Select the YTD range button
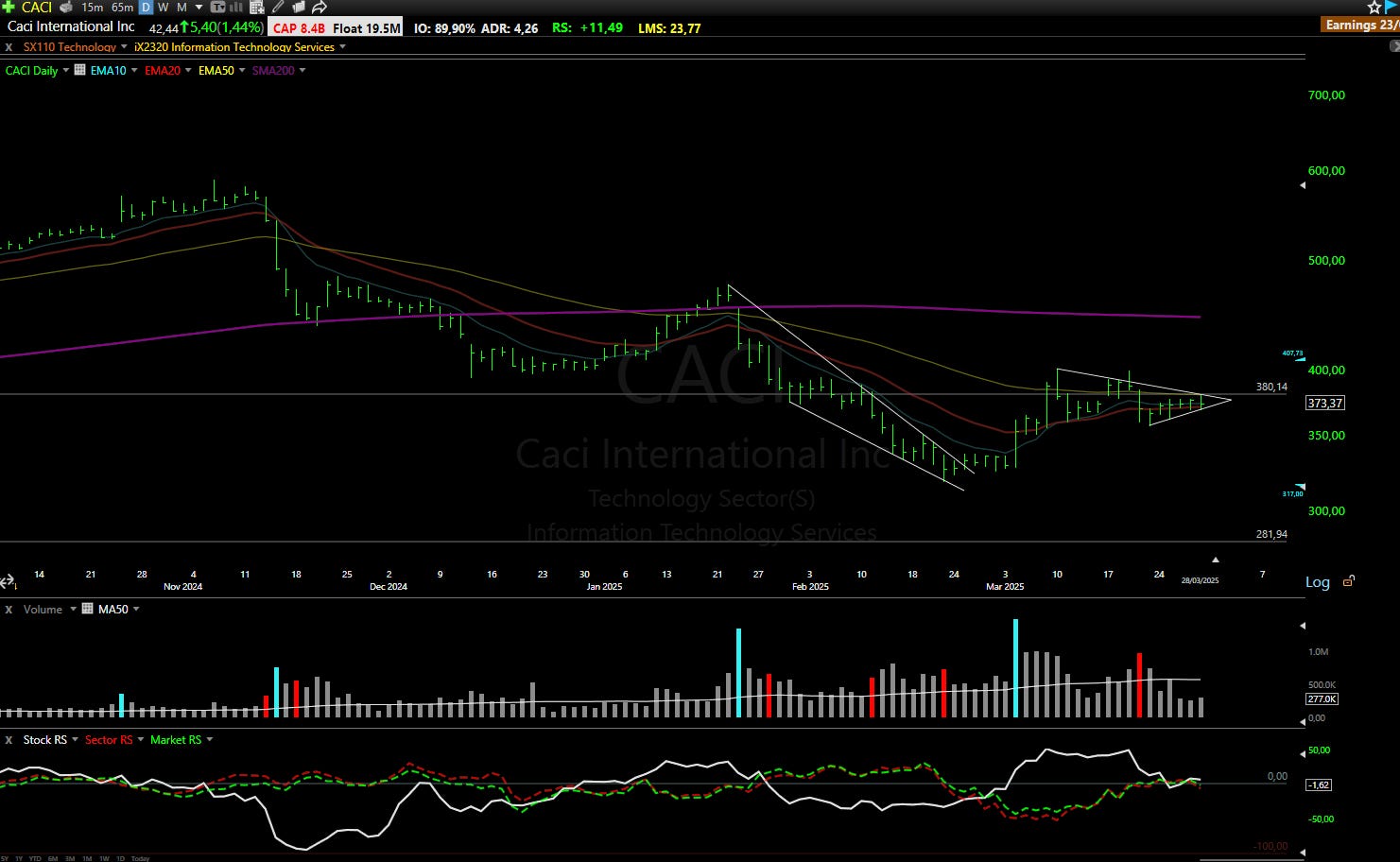Screen dimensions: 1400x862 (x=35, y=858)
